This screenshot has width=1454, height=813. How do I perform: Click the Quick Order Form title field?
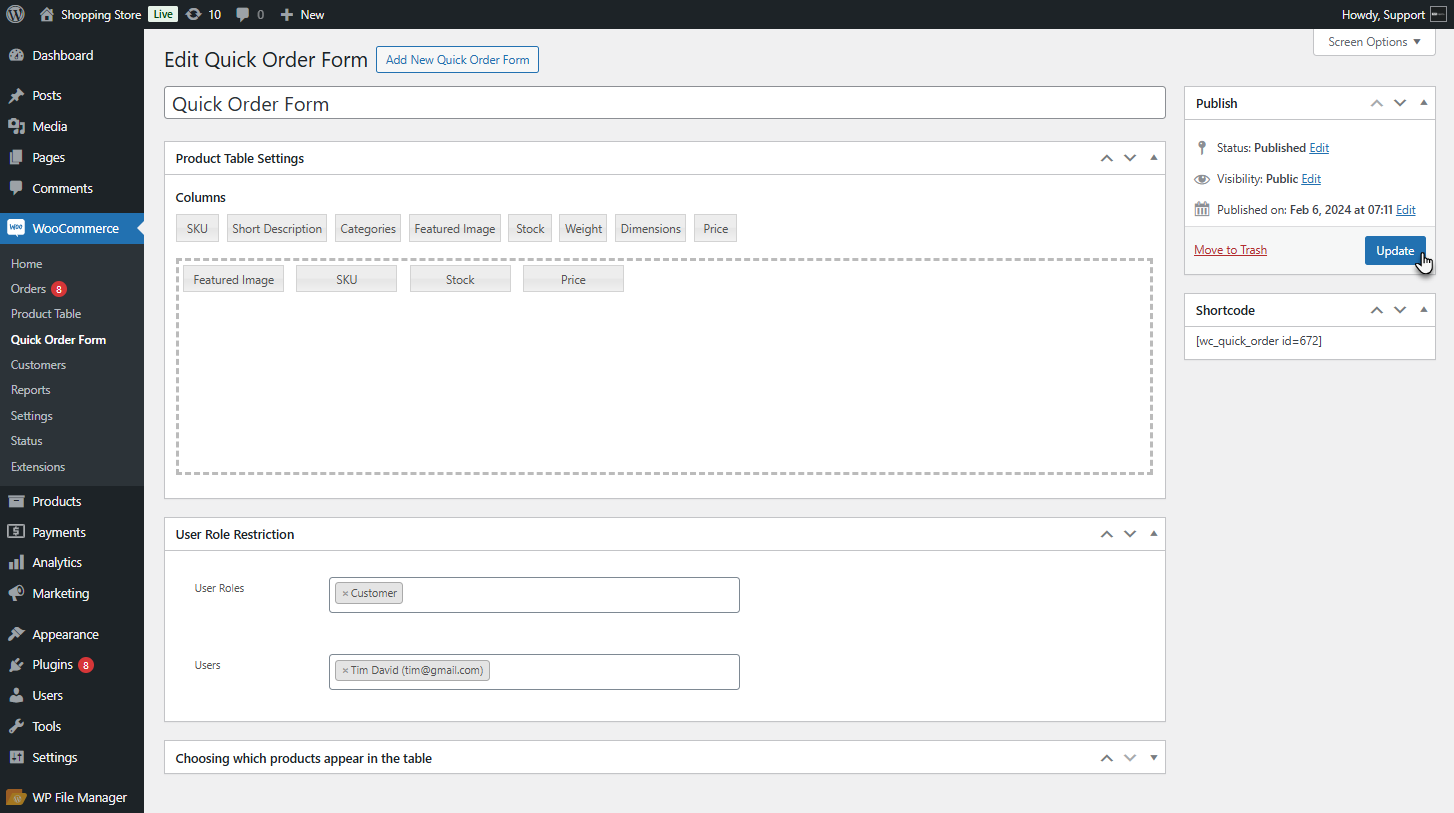coord(664,104)
